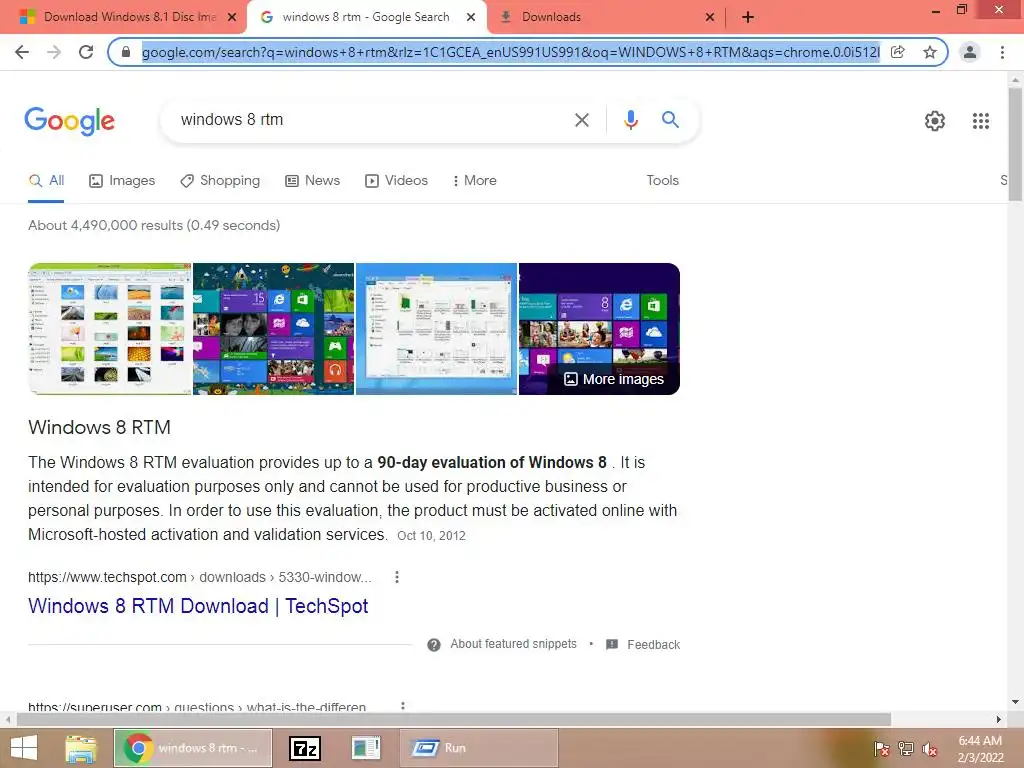Click the horizontal scrollbar thumb

point(454,720)
